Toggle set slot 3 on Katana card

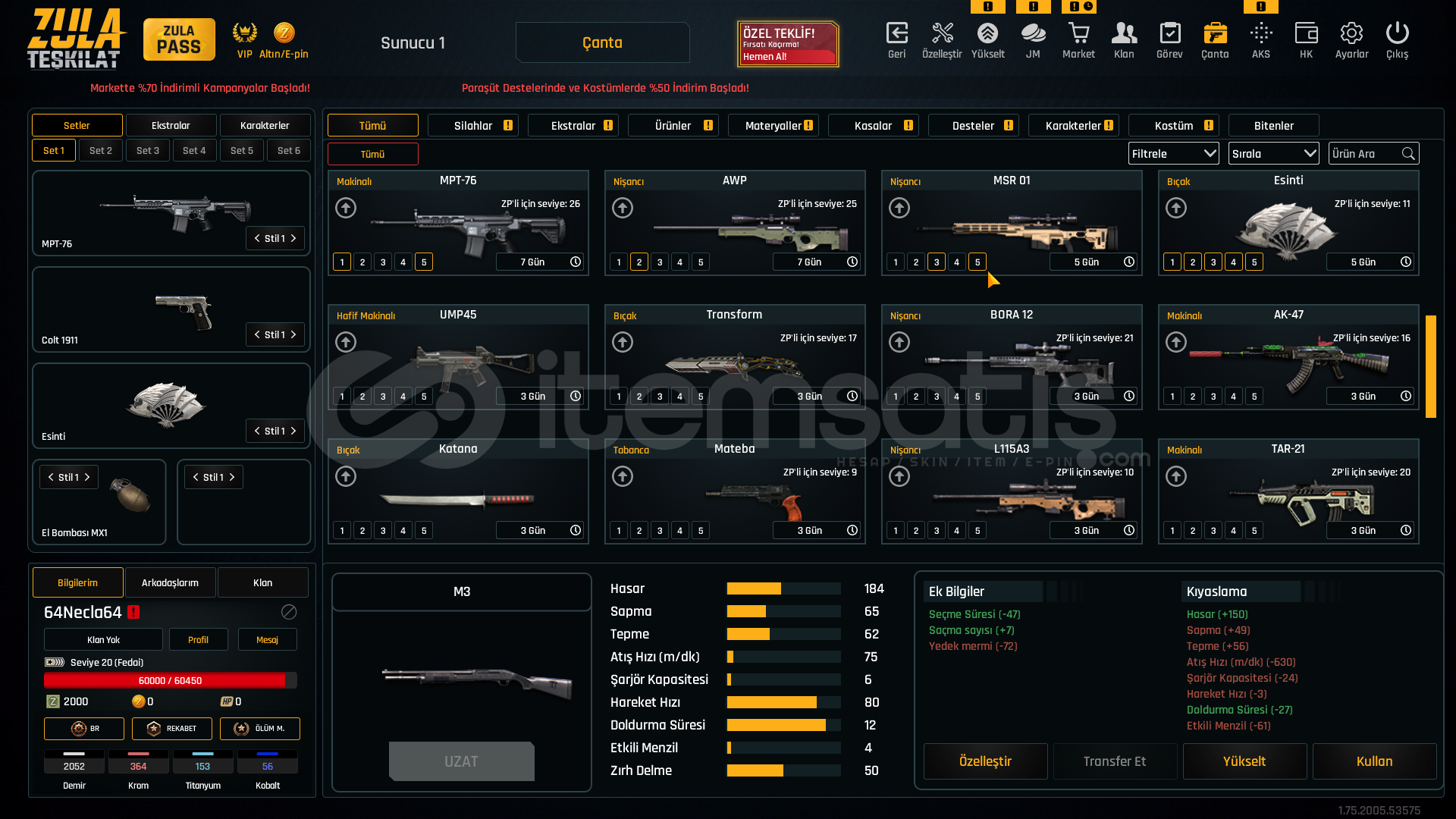[383, 531]
